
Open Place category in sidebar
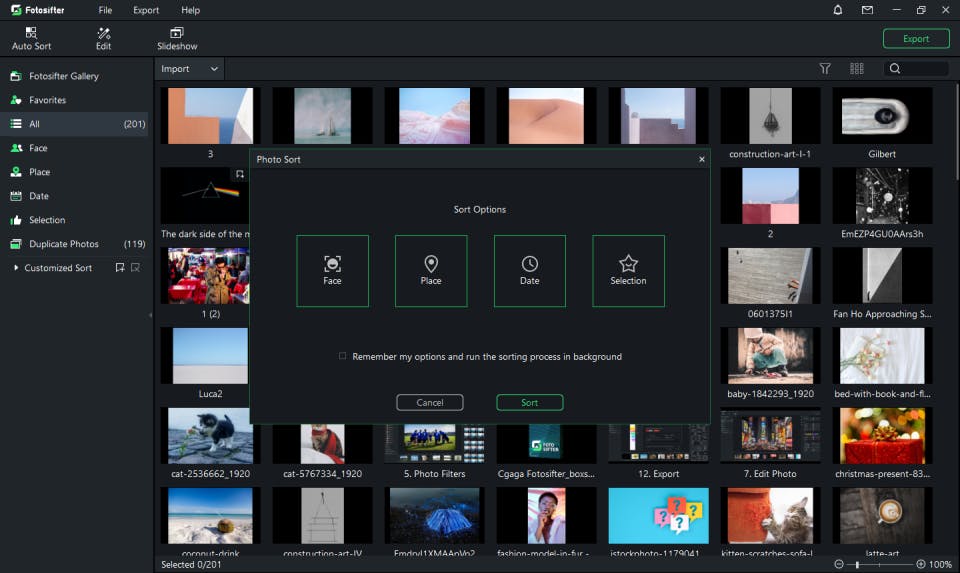click(x=74, y=171)
